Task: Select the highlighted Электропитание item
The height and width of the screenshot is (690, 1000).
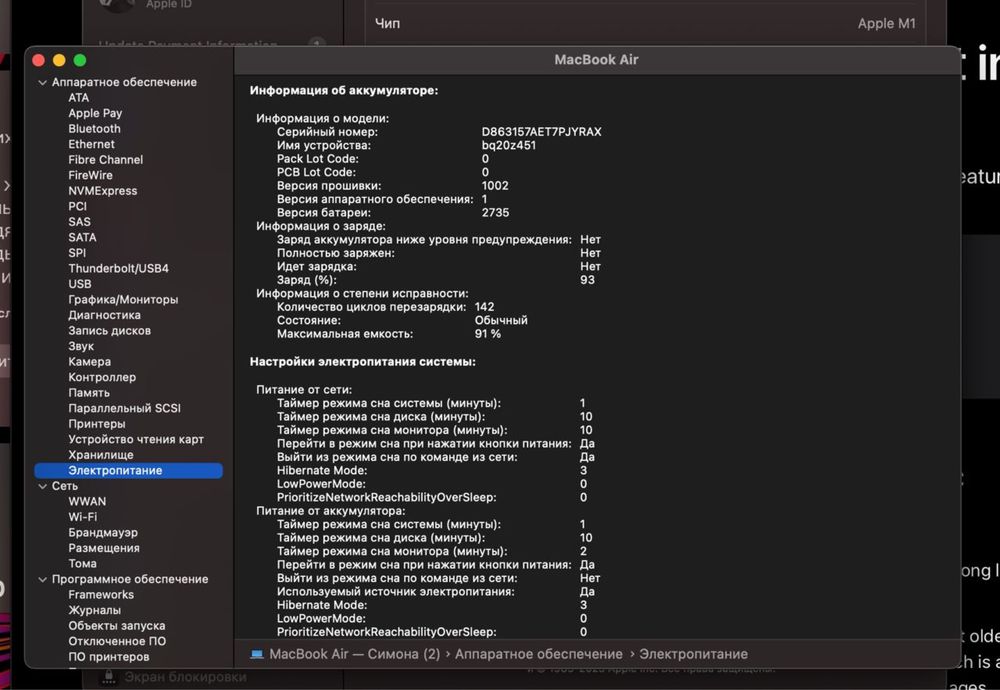Action: (115, 470)
